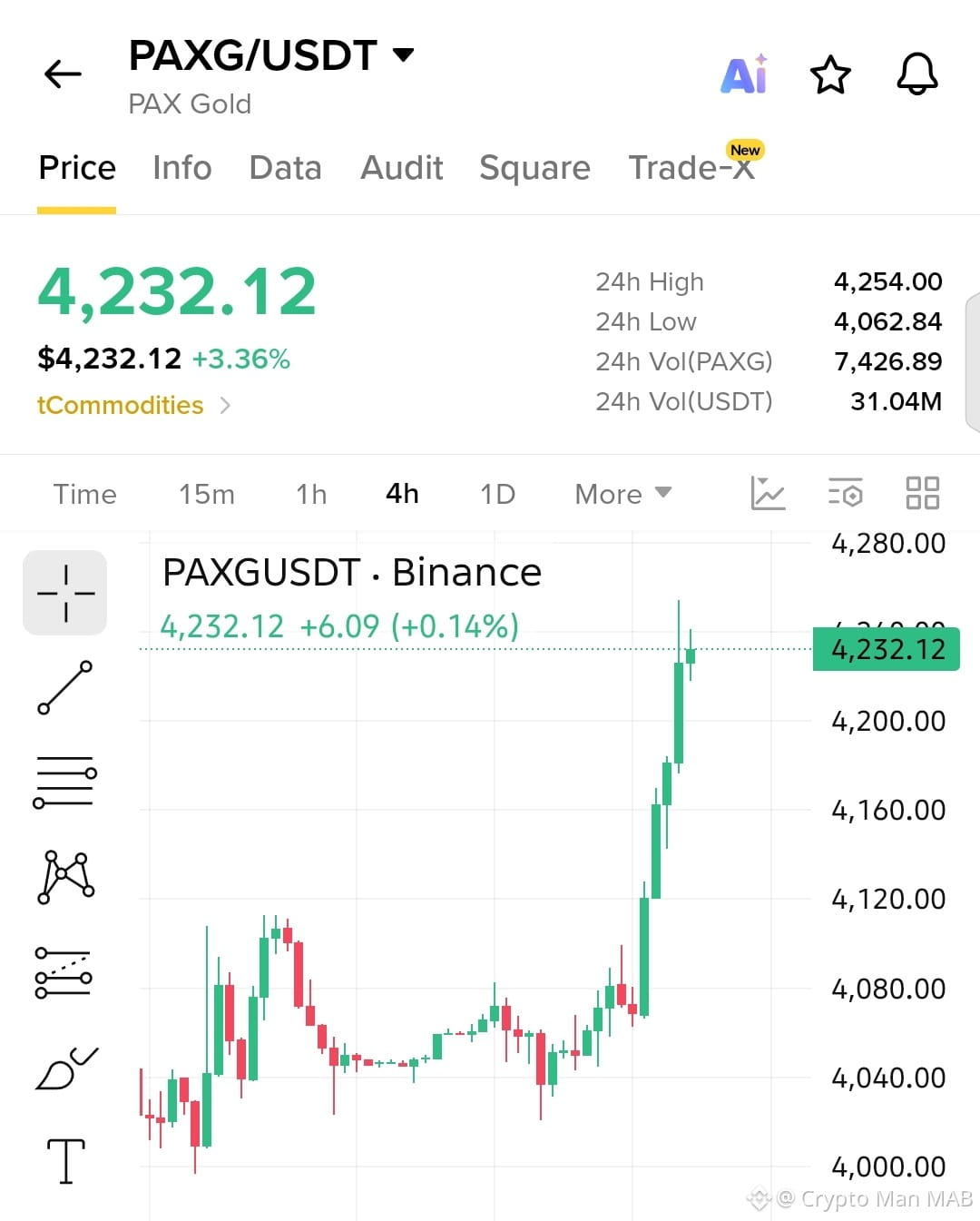Expand the More intervals dropdown
The height and width of the screenshot is (1221, 980).
pyautogui.click(x=622, y=494)
